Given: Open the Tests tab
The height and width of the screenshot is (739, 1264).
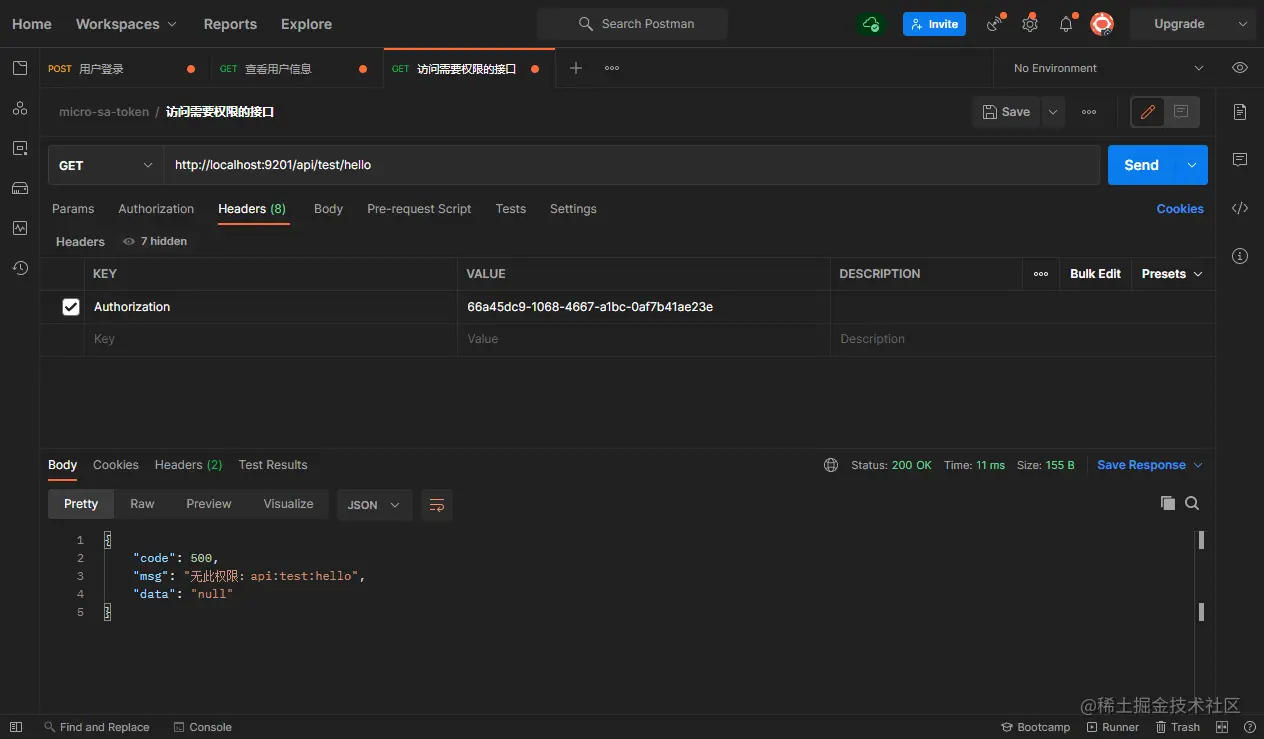Looking at the screenshot, I should (511, 209).
